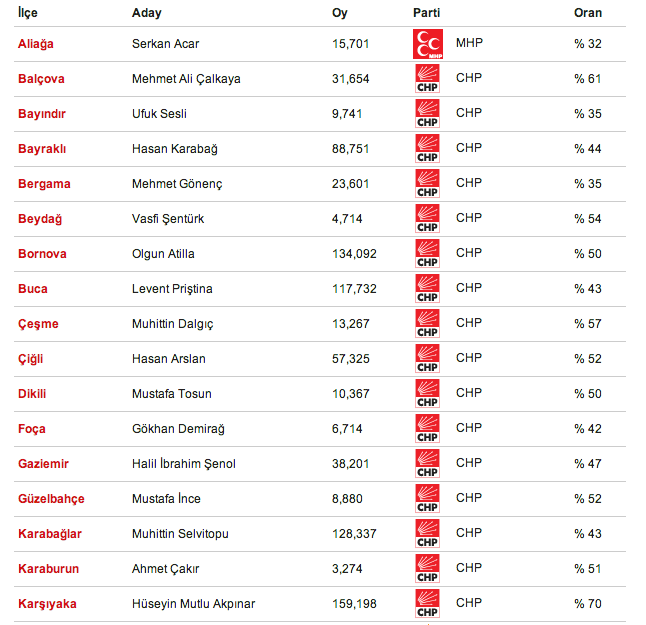Go to the Çiğli district link
Image resolution: width=646 pixels, height=625 pixels.
(31, 359)
